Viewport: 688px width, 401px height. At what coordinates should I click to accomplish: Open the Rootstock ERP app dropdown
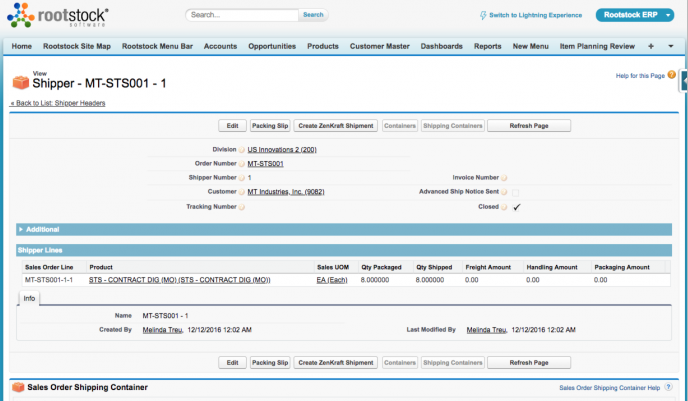click(x=634, y=15)
